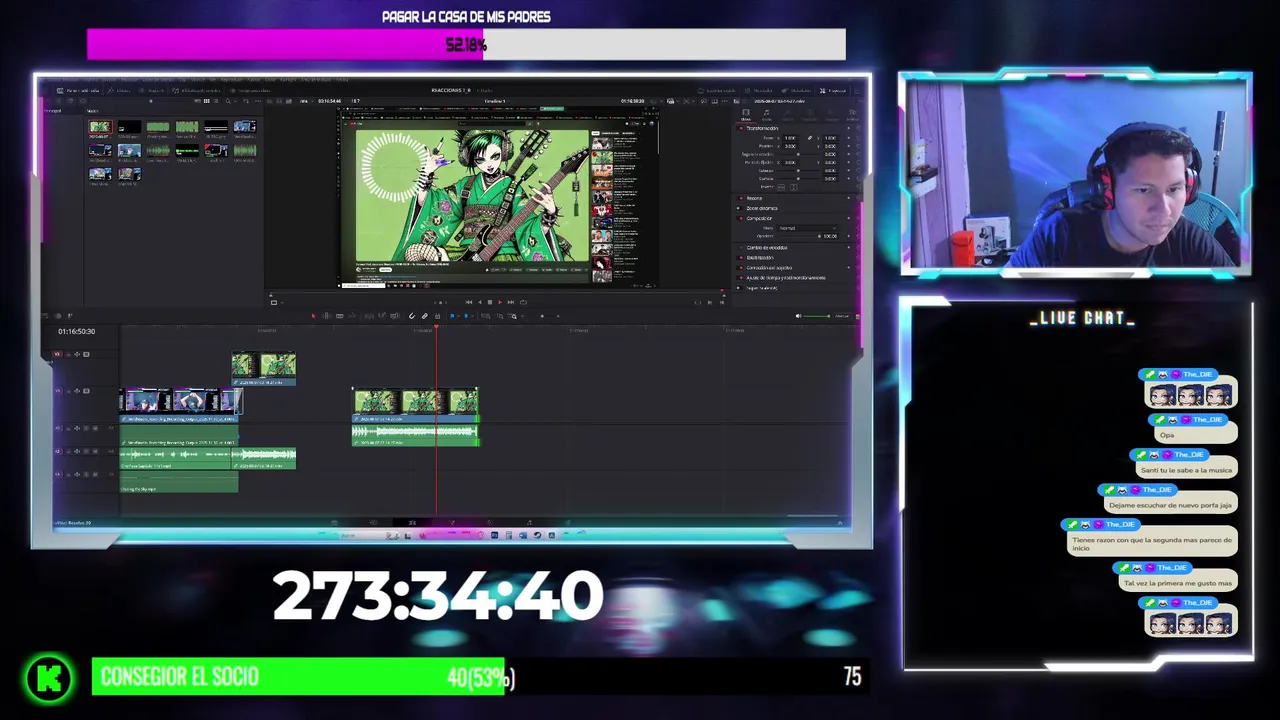Open the Timeline 1 name dropdown
The width and height of the screenshot is (1280, 720).
495,101
